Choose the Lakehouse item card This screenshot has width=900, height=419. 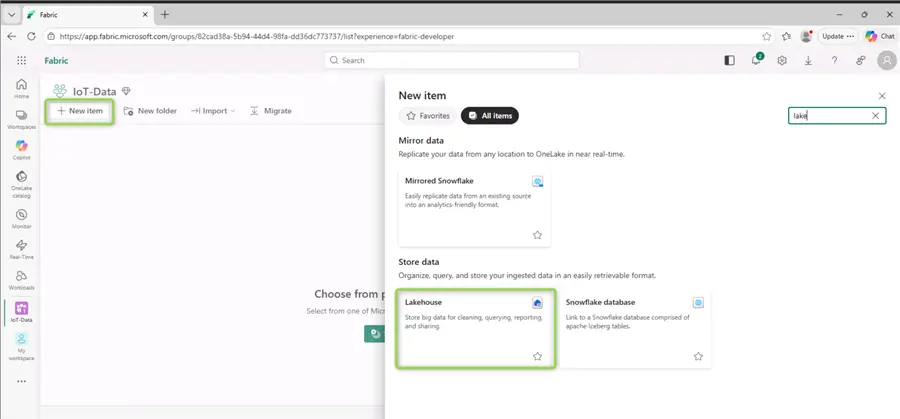coord(475,329)
